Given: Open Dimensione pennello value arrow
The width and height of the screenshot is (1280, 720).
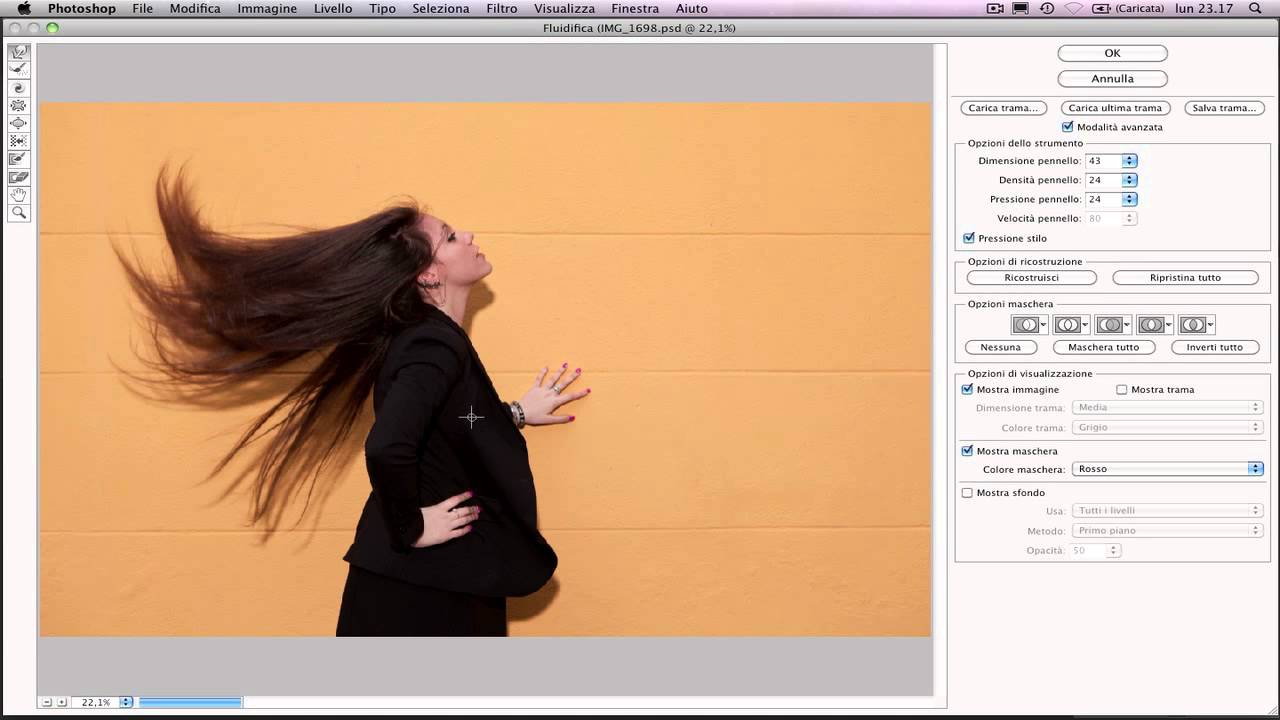Looking at the screenshot, I should [x=1129, y=160].
